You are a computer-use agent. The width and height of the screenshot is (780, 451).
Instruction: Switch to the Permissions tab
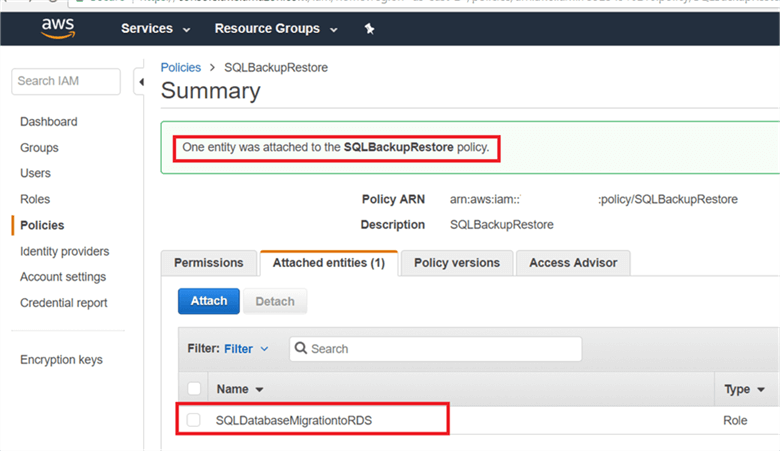208,263
